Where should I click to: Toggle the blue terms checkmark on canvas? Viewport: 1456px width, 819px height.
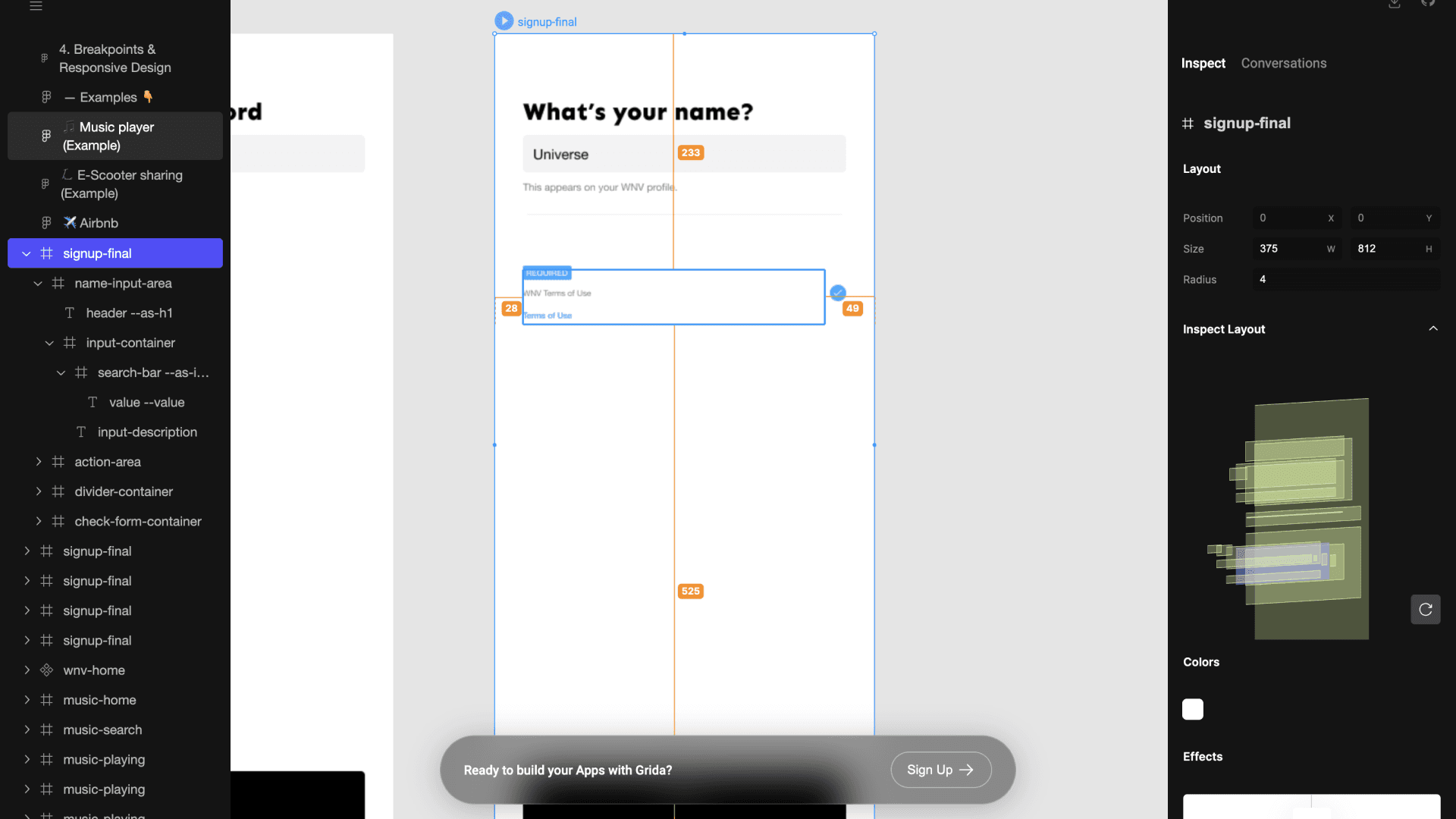(x=838, y=293)
